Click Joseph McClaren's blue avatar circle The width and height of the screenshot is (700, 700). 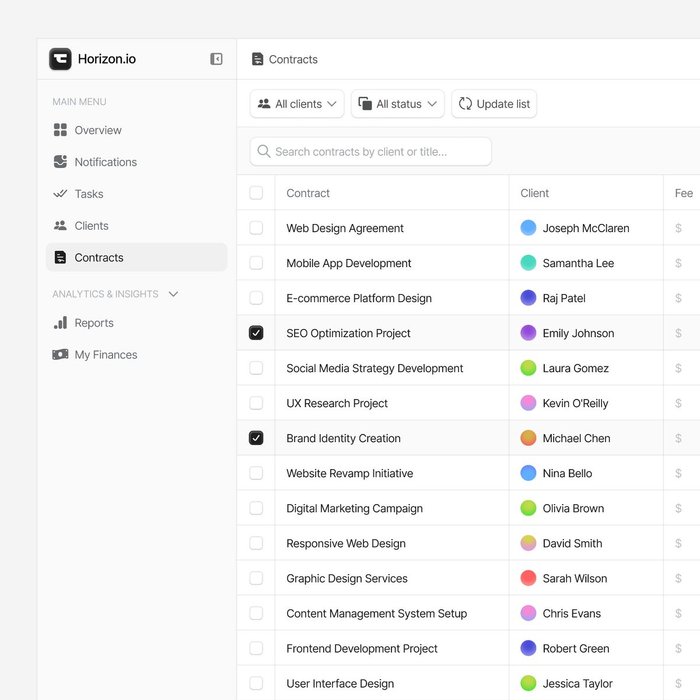point(529,228)
